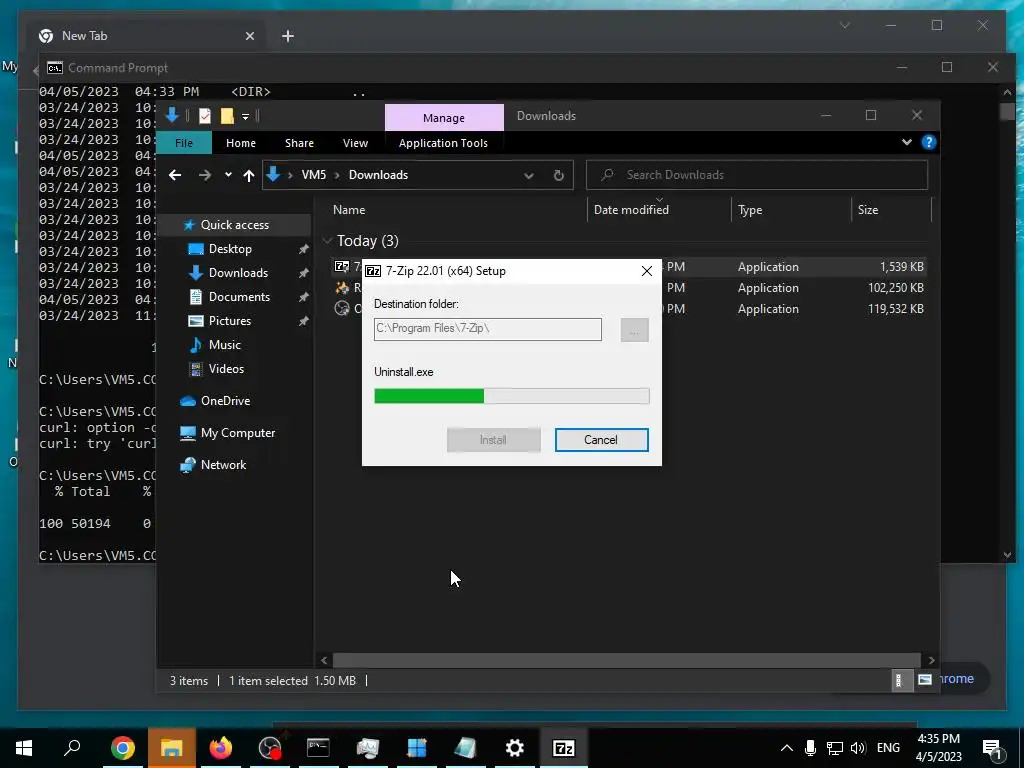The width and height of the screenshot is (1024, 768).
Task: Open Documents in navigation pane
Action: pos(239,297)
